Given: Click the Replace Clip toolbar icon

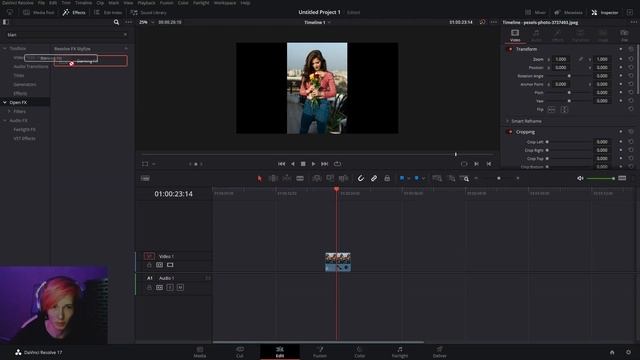Looking at the screenshot, I should point(343,178).
